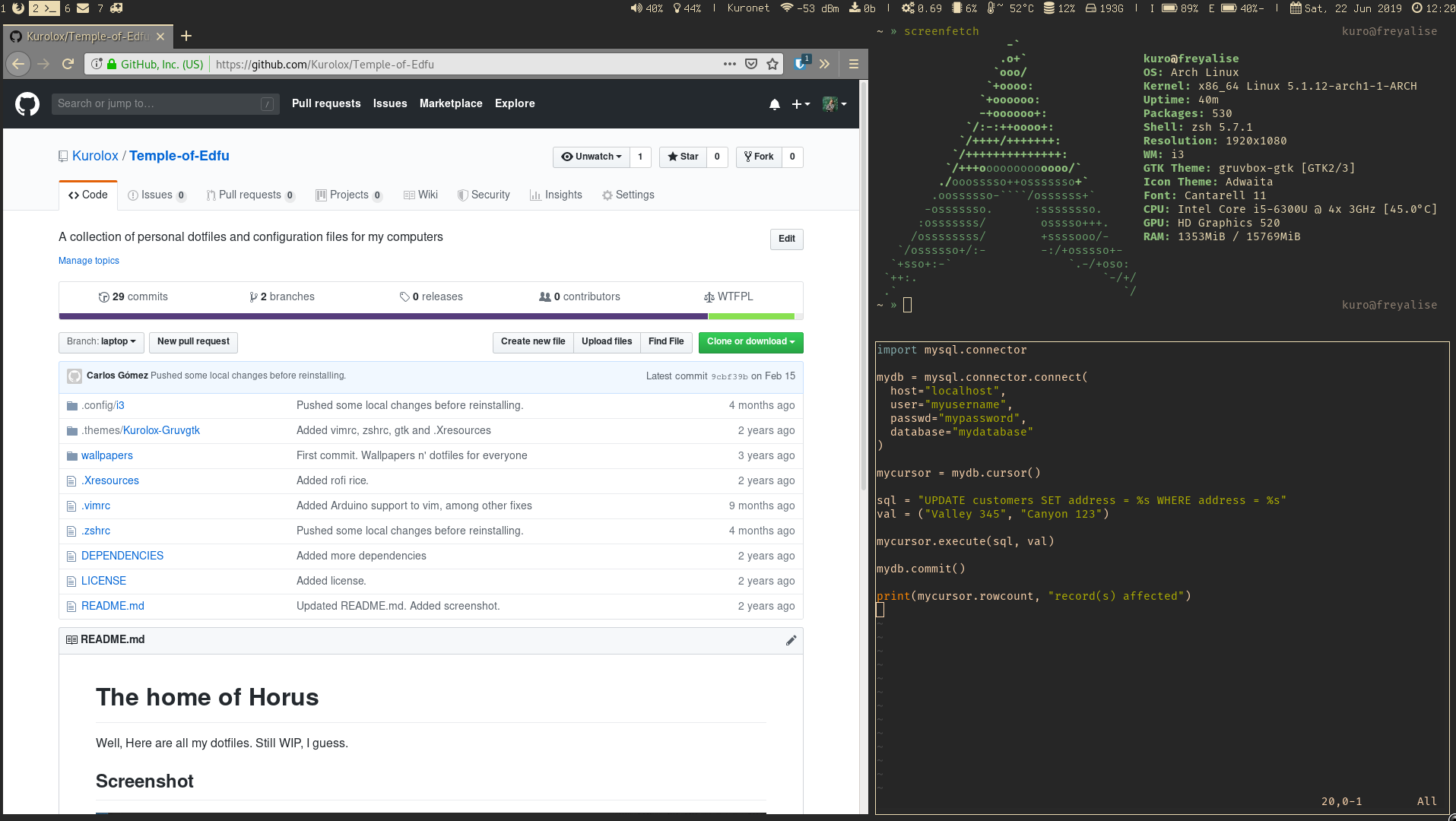Screen dimensions: 1456x821
Task: Click New pull request button
Action: (x=193, y=342)
